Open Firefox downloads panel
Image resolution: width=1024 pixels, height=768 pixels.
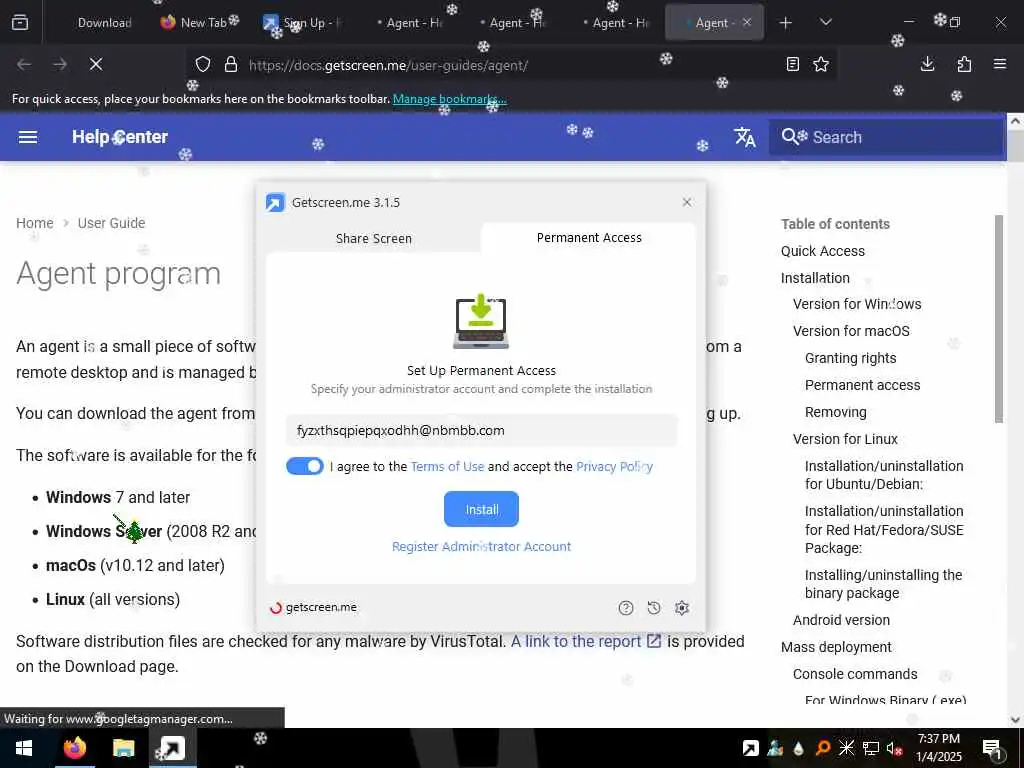(x=927, y=64)
